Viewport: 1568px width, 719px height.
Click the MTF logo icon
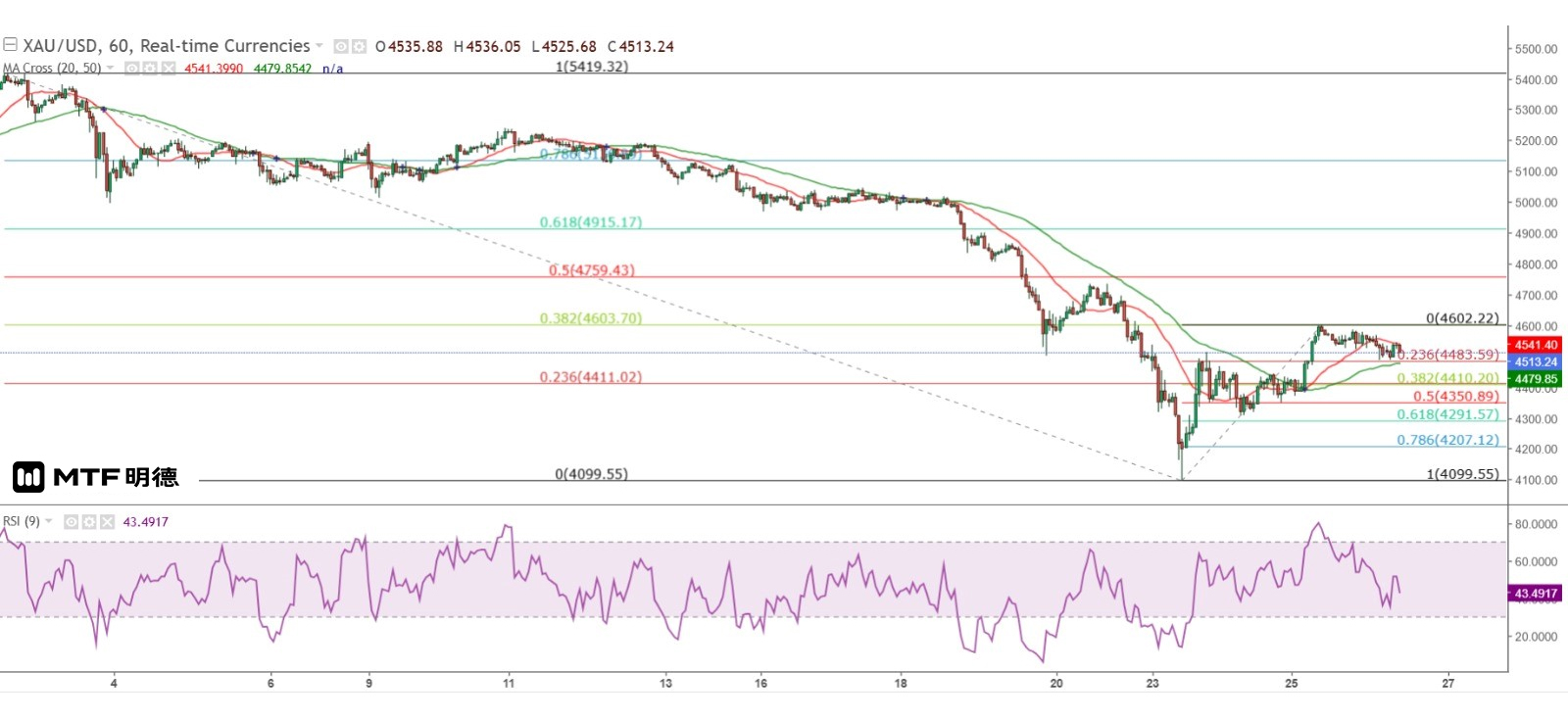tap(28, 477)
